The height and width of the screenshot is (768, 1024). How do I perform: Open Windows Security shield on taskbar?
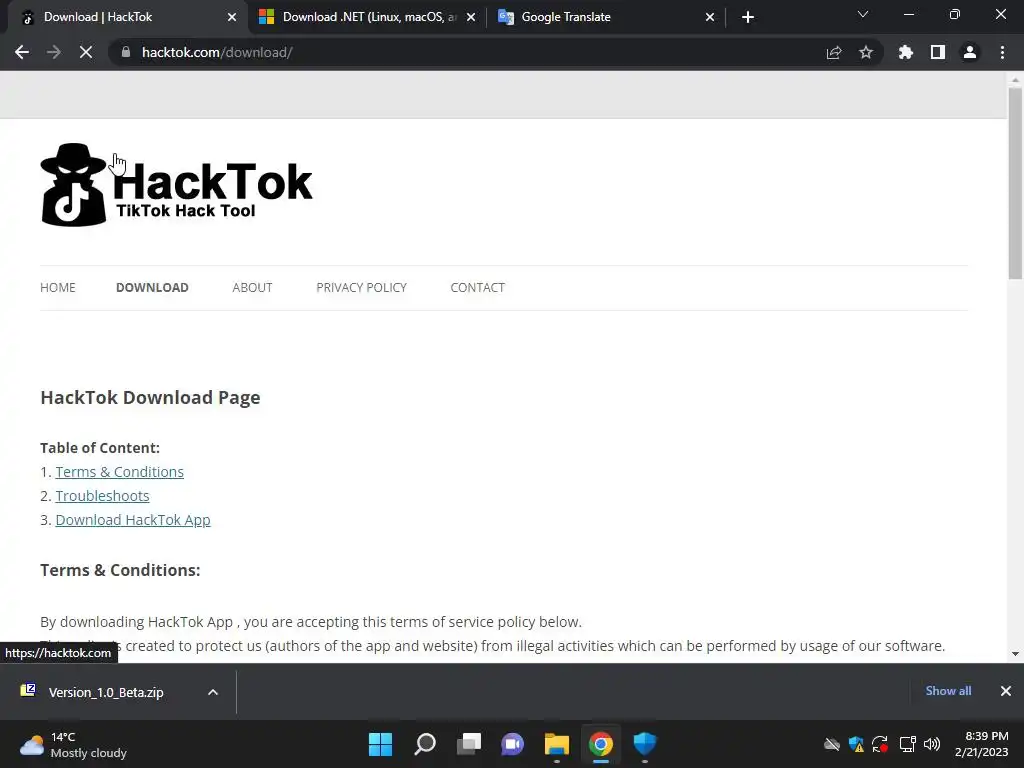[x=645, y=744]
